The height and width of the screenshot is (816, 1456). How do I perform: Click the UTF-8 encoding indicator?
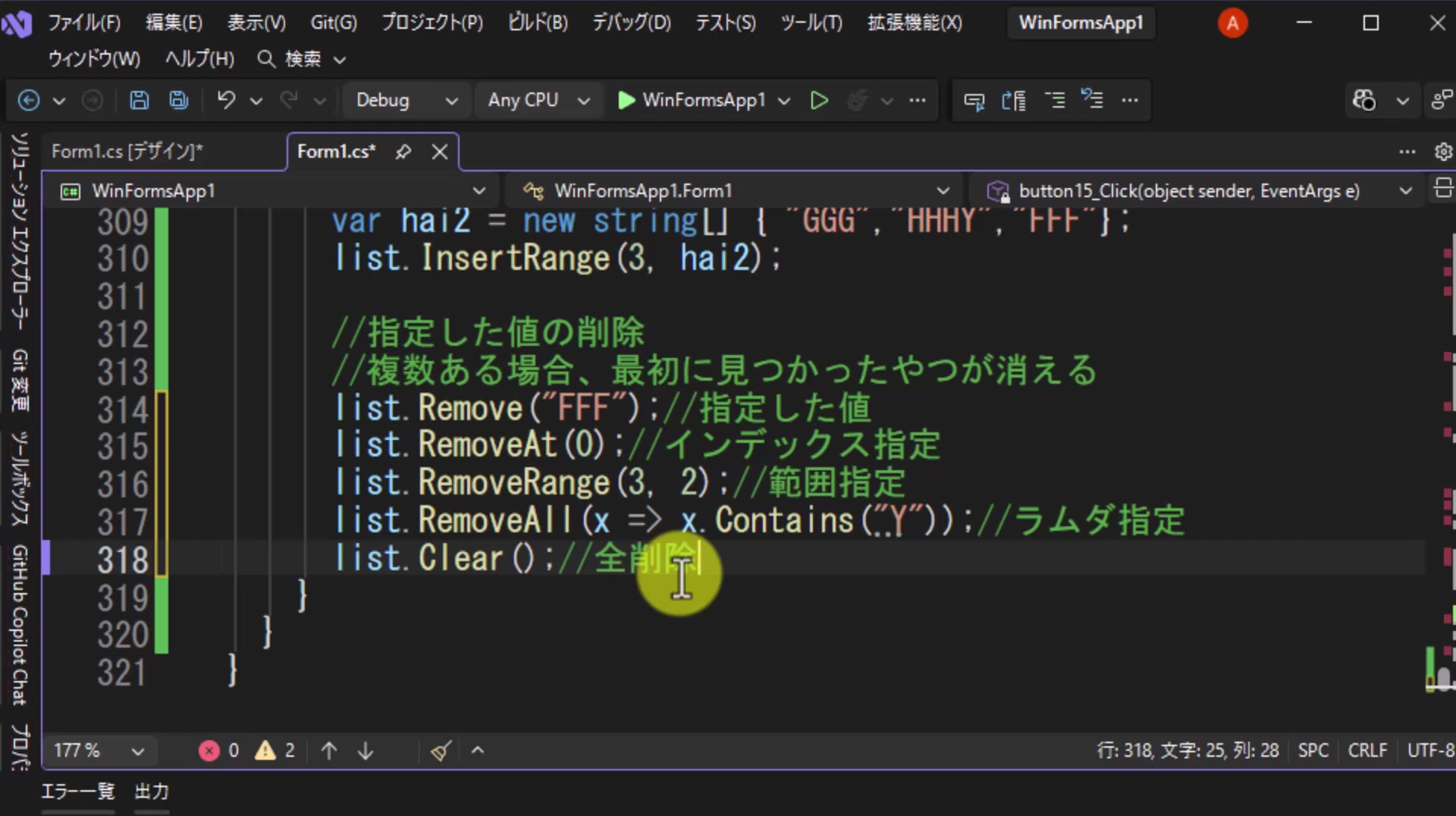tap(1430, 751)
